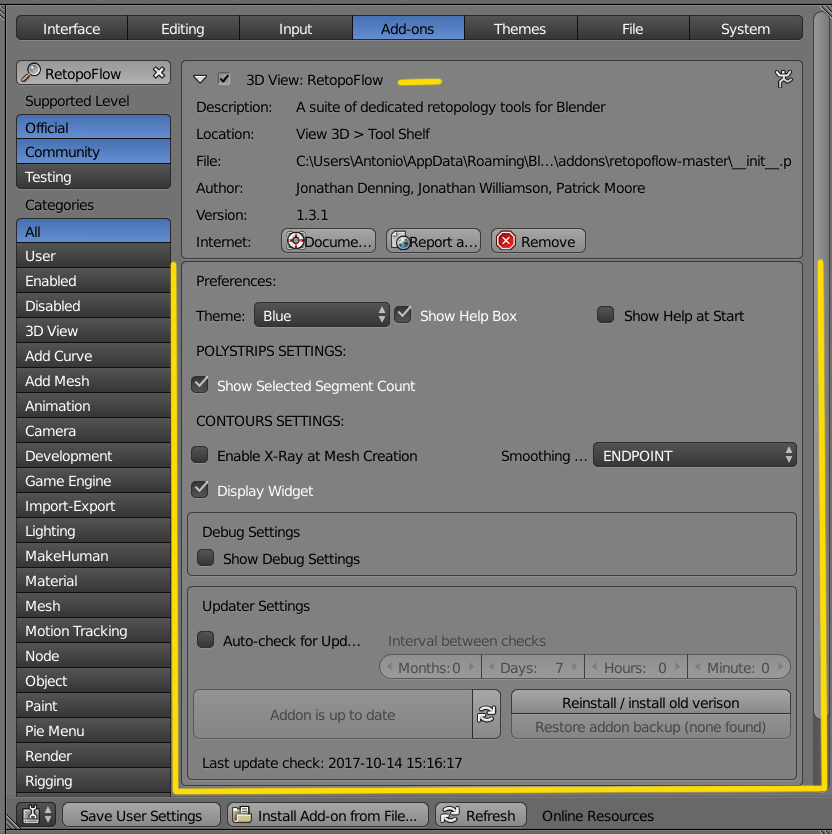The image size is (832, 834).
Task: Select the Animation category
Action: (x=93, y=406)
